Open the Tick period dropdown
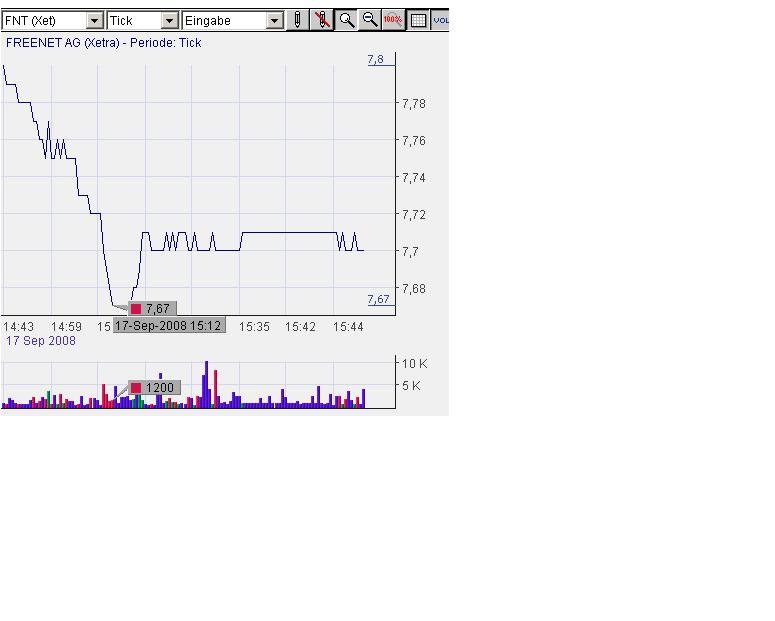The image size is (775, 621). 169,21
